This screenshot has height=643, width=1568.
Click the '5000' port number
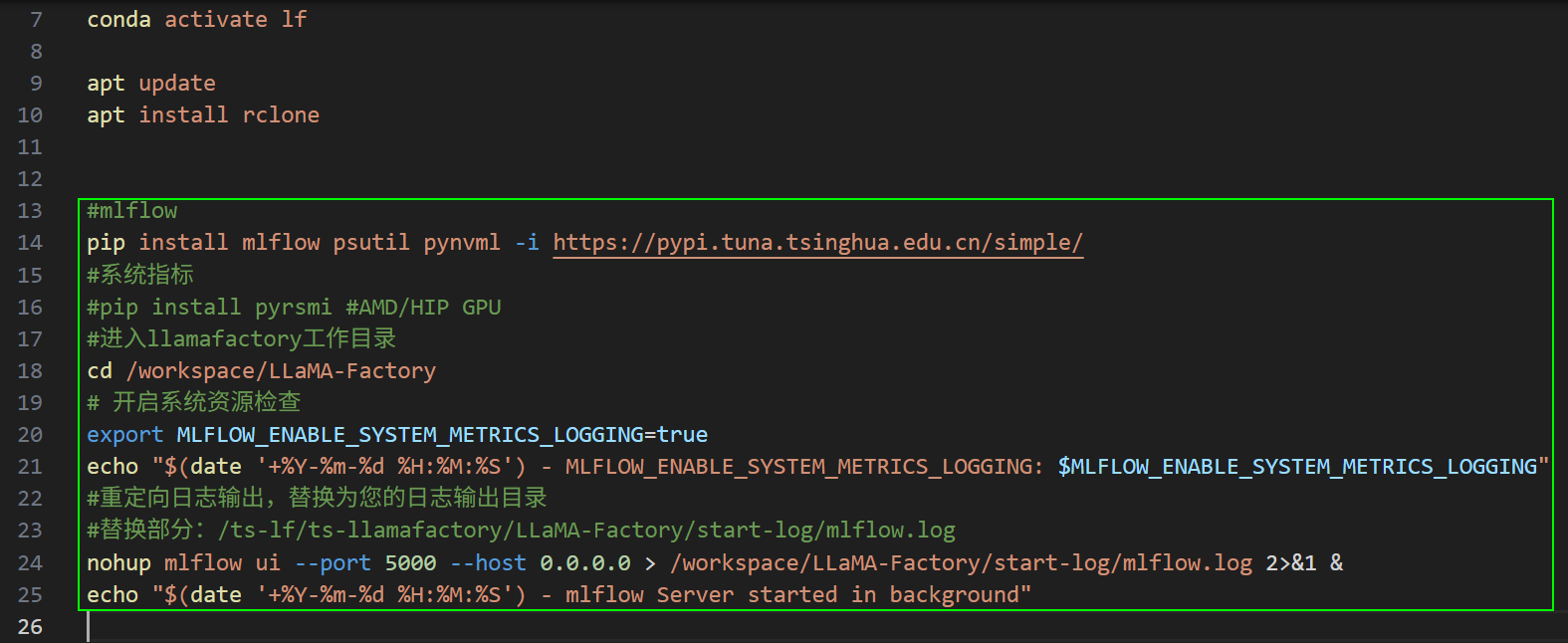410,563
